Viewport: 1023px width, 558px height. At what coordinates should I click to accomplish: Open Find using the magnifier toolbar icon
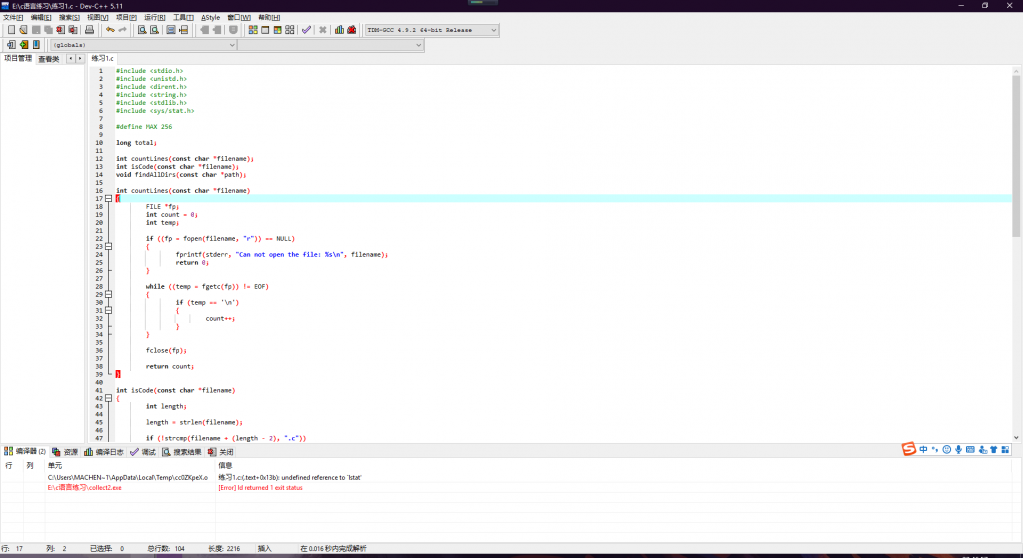coord(142,30)
